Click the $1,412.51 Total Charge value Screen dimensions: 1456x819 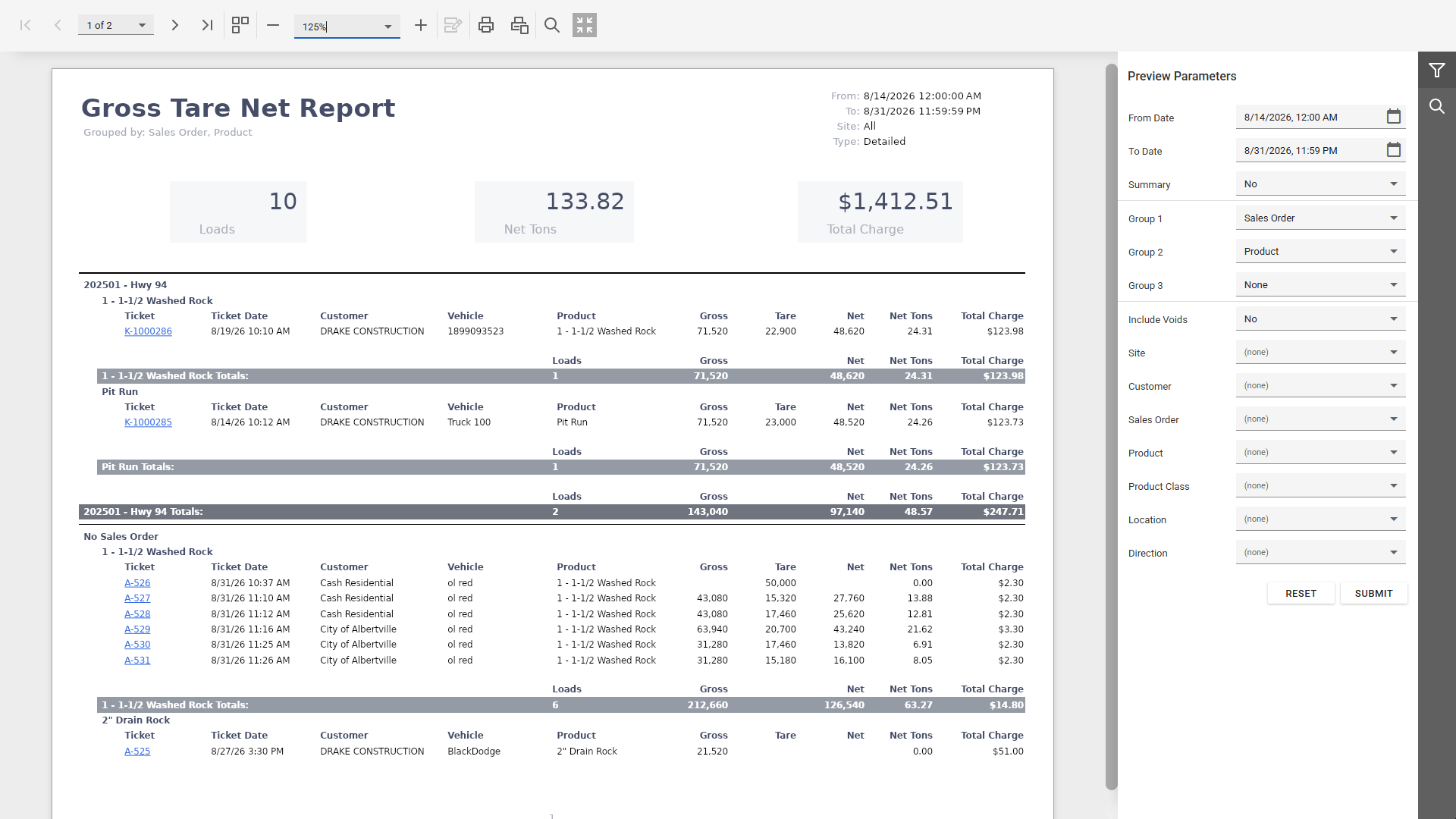click(x=896, y=201)
